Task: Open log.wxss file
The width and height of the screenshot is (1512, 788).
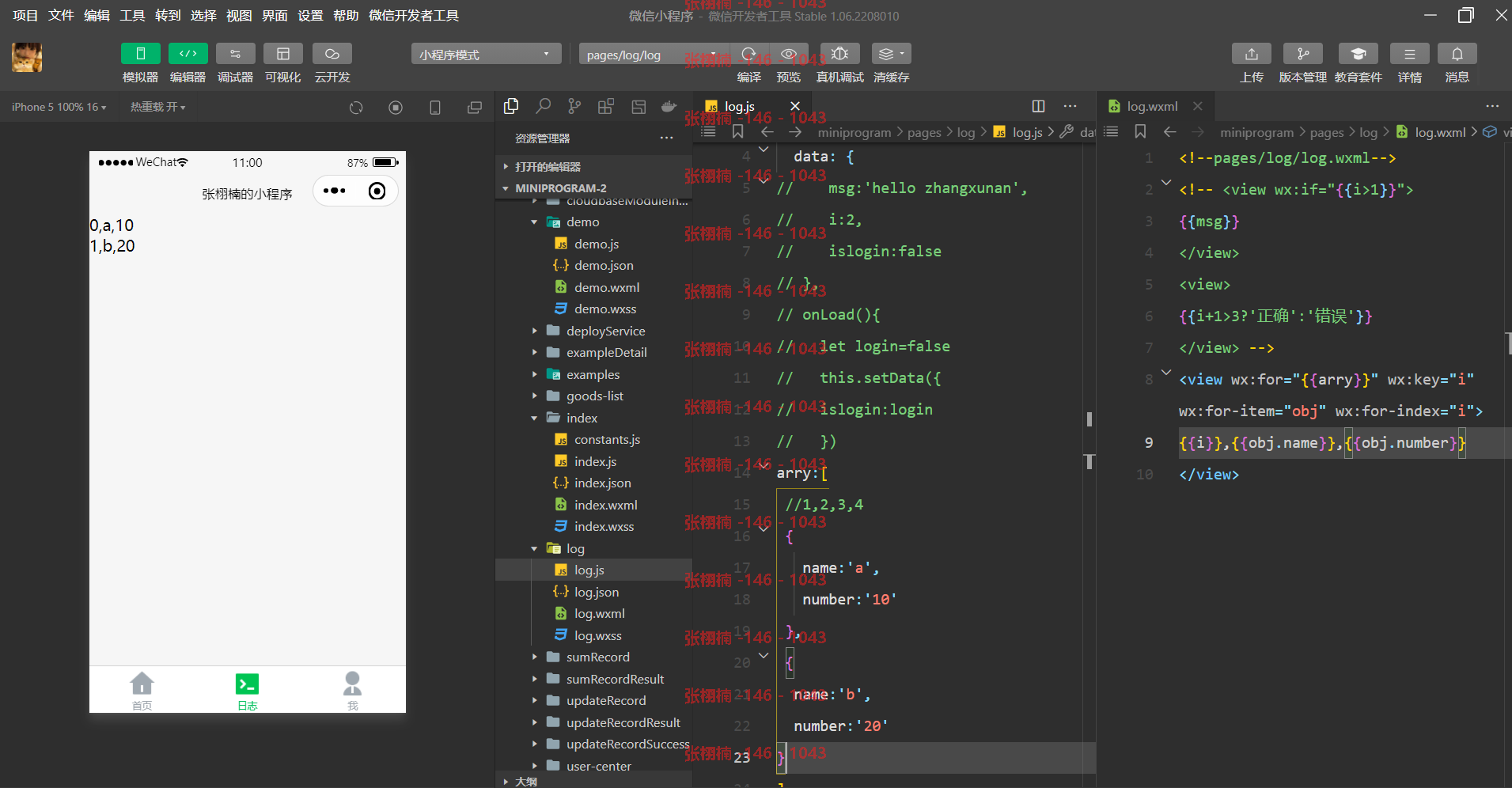Action: (597, 635)
